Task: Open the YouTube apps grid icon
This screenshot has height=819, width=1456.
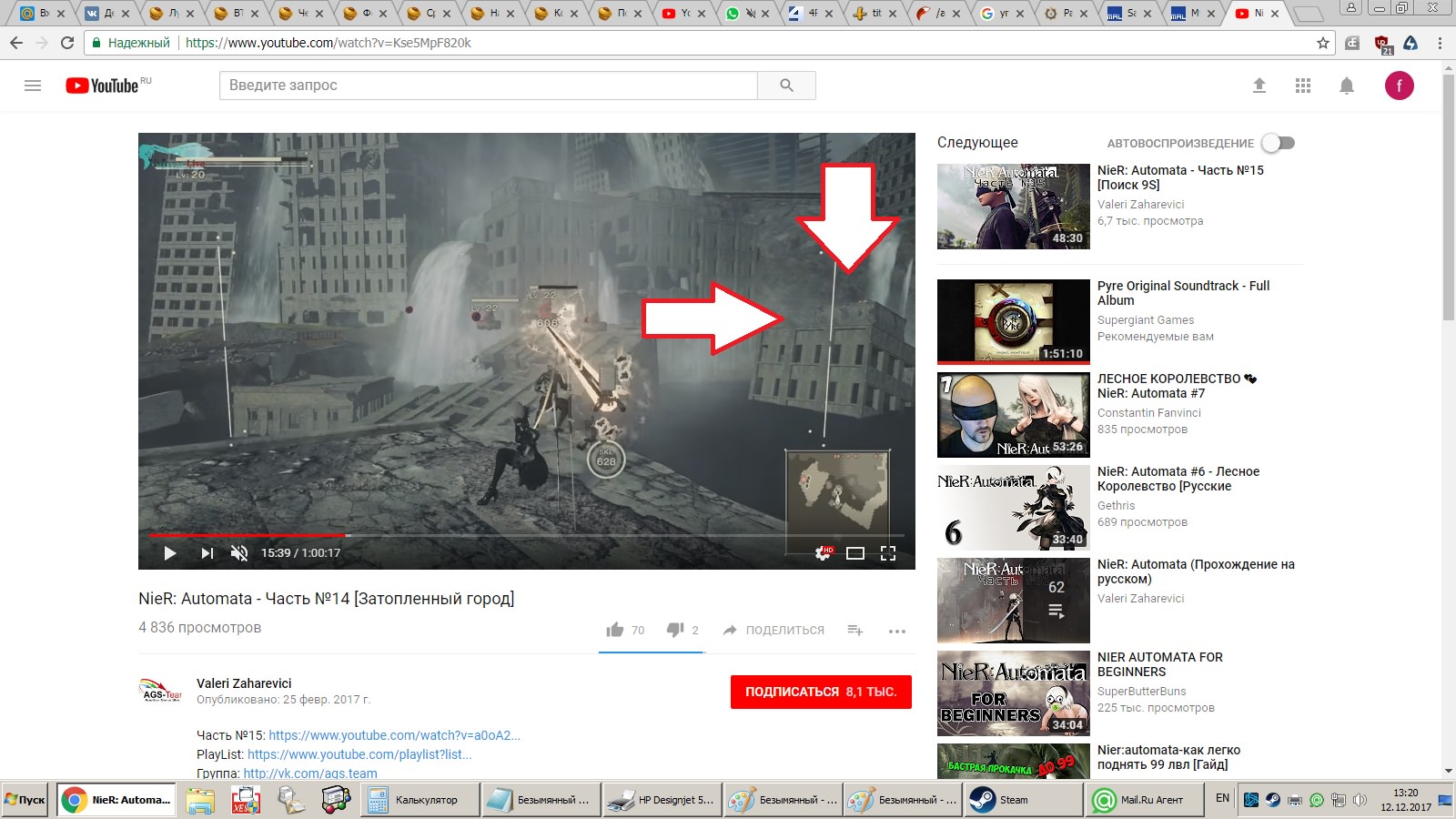Action: (1303, 86)
